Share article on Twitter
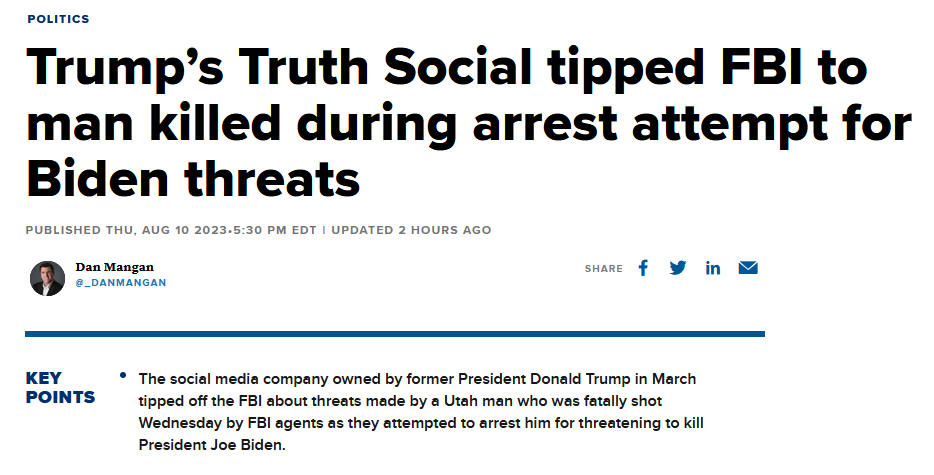 point(678,268)
